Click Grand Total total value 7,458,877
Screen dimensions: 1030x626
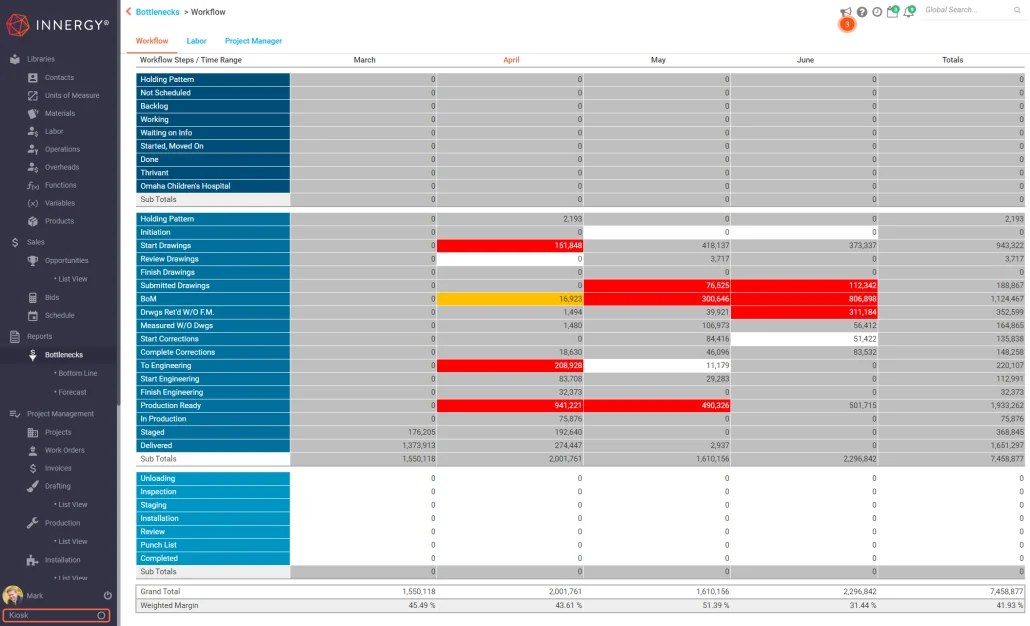pyautogui.click(x=1006, y=592)
